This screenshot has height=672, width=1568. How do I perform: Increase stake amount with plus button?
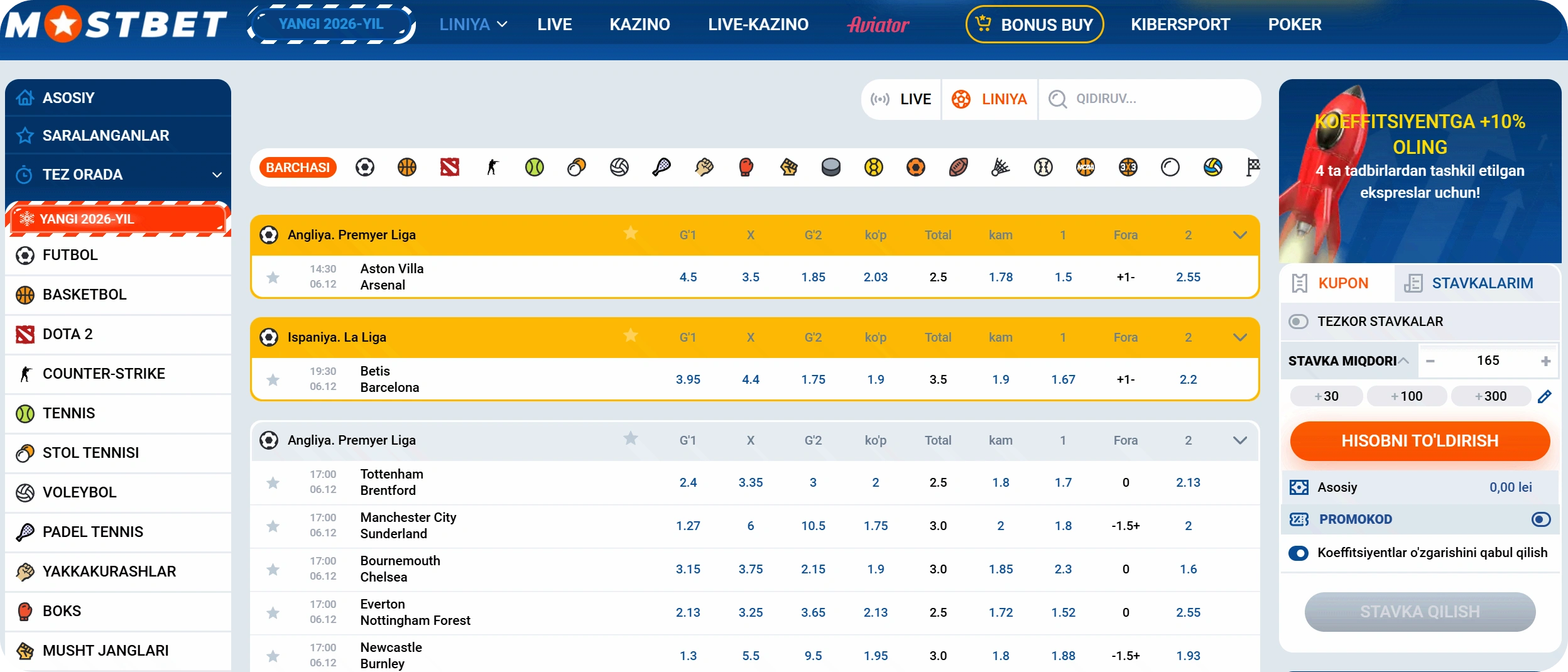click(1546, 361)
